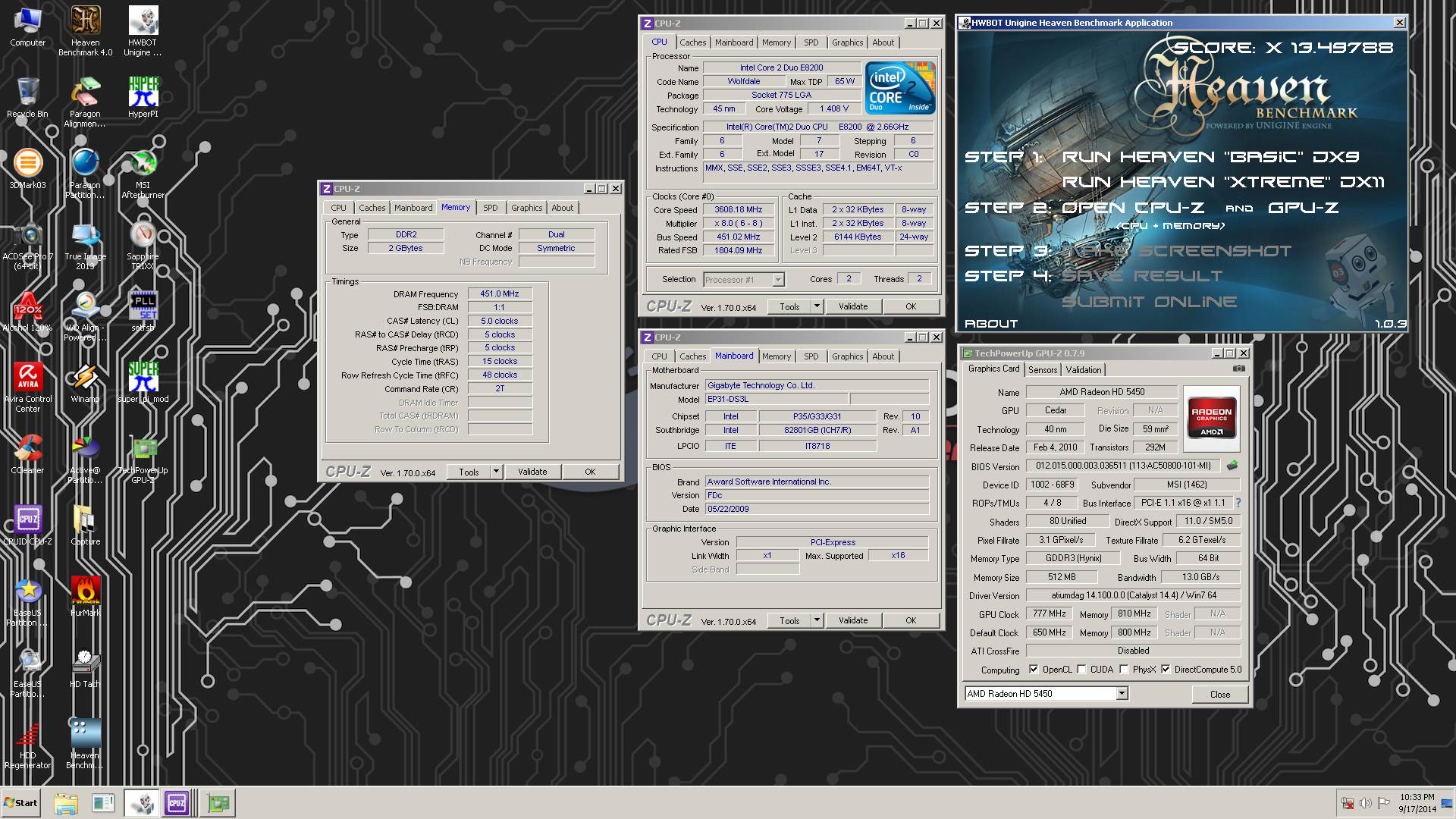
Task: Open the Validation tab in GPU-Z
Action: tap(1083, 370)
